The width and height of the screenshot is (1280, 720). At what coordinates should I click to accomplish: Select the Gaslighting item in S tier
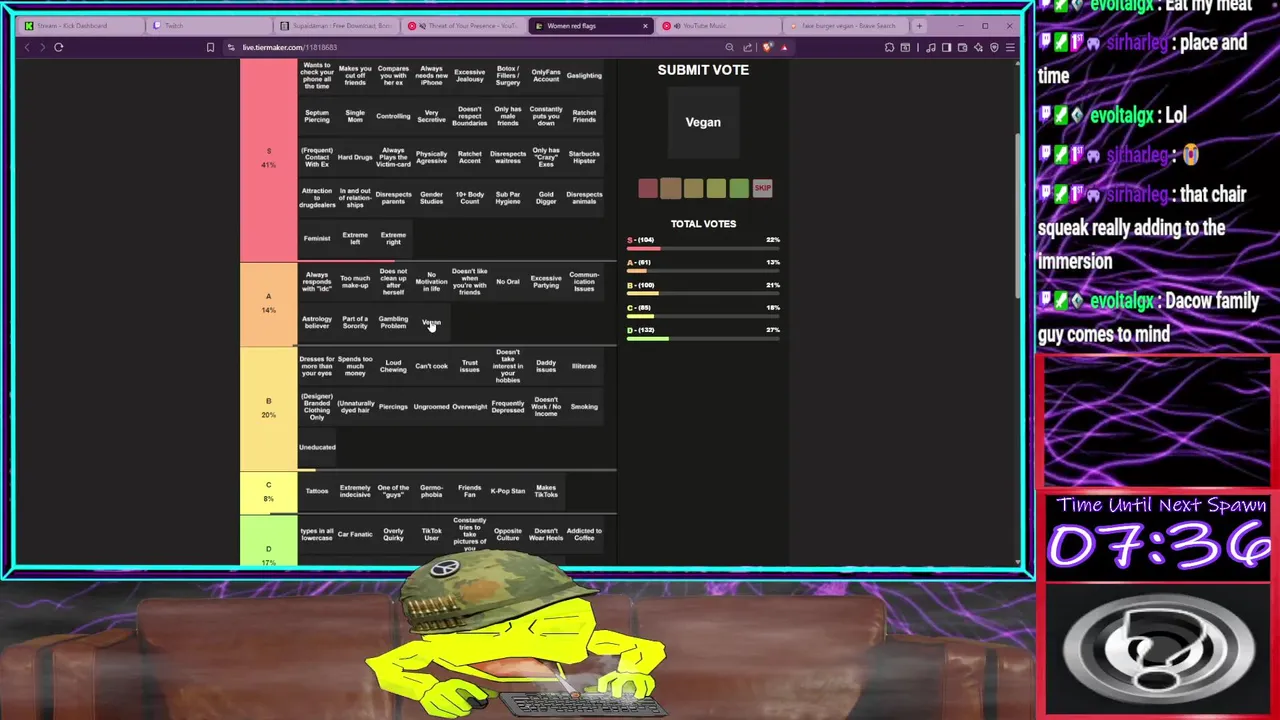coord(584,76)
